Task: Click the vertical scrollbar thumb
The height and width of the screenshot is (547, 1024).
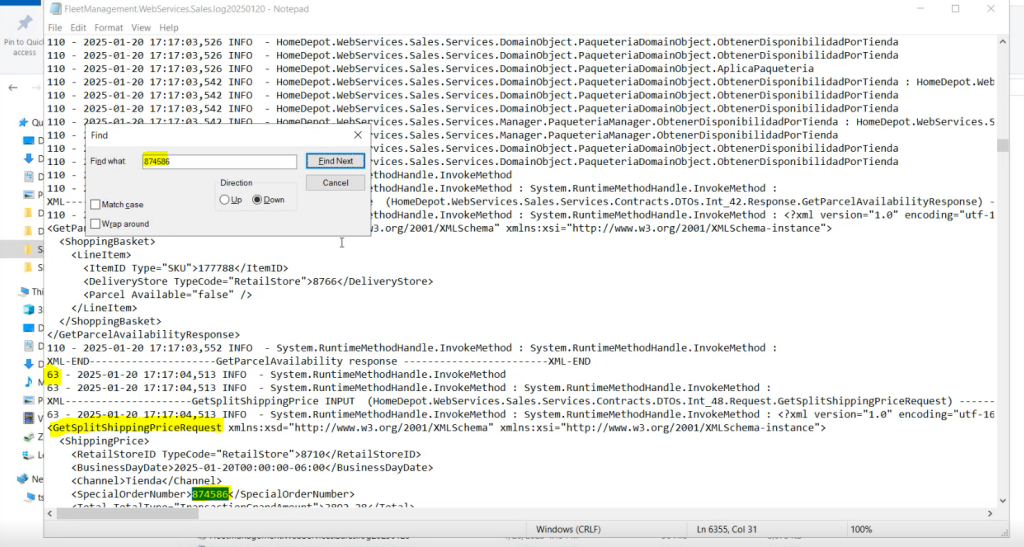Action: click(1002, 145)
